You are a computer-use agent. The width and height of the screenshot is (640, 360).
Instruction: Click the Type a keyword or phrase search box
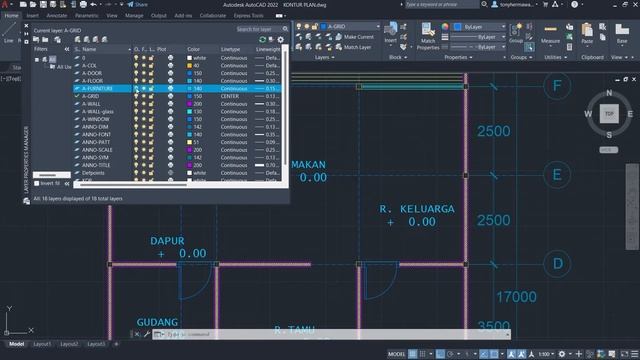(442, 4)
